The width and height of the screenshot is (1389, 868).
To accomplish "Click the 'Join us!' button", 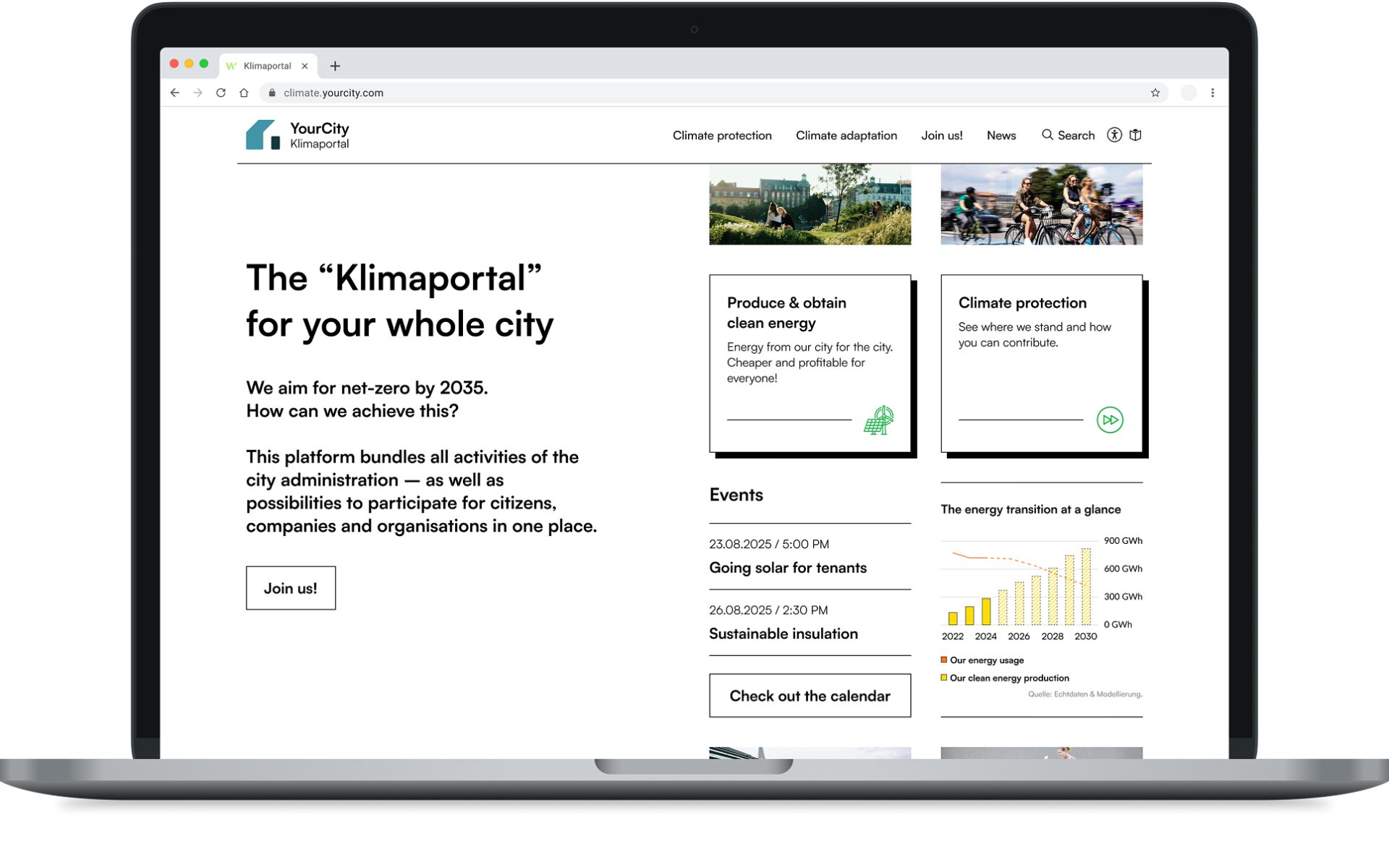I will coord(290,587).
